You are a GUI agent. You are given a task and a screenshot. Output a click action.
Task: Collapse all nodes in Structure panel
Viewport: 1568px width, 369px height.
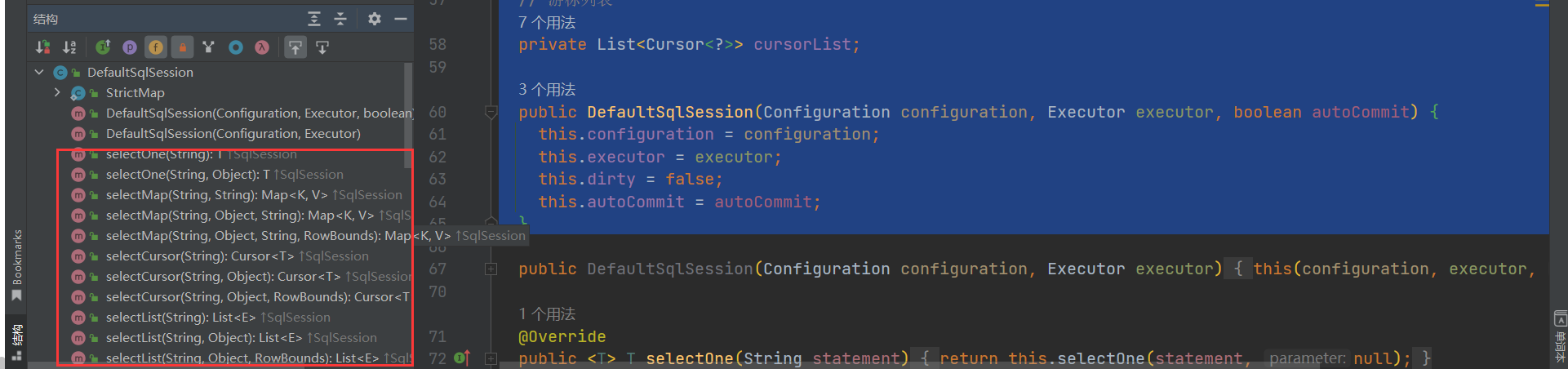(x=340, y=19)
